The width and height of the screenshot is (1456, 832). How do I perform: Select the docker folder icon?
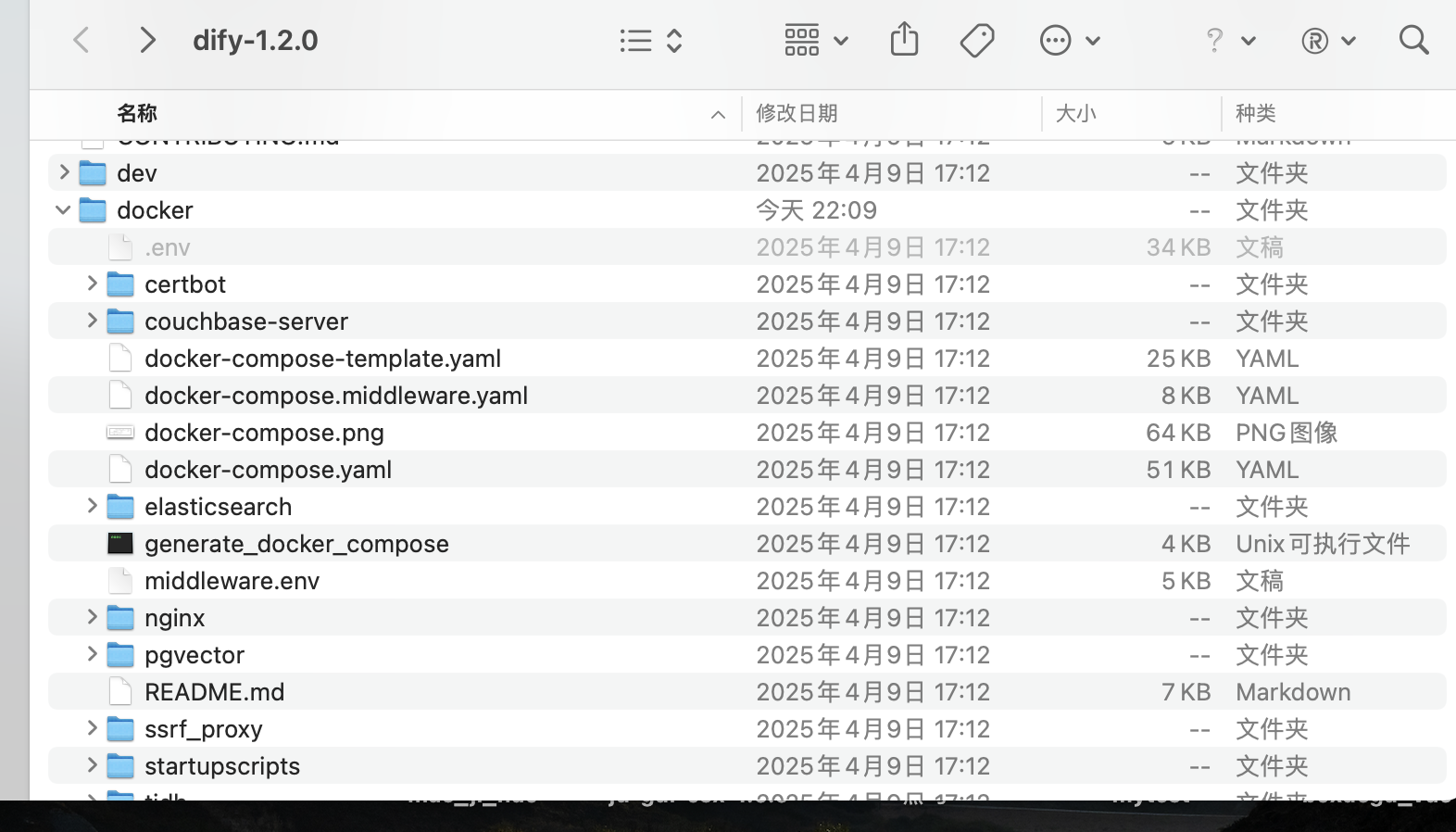tap(93, 210)
